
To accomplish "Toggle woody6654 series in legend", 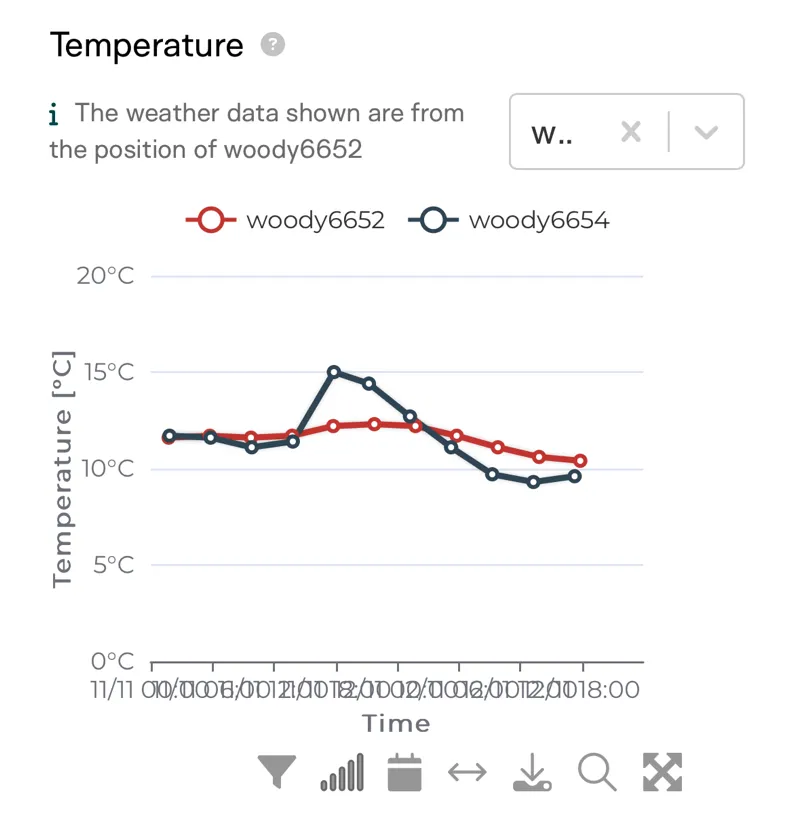I will [509, 220].
